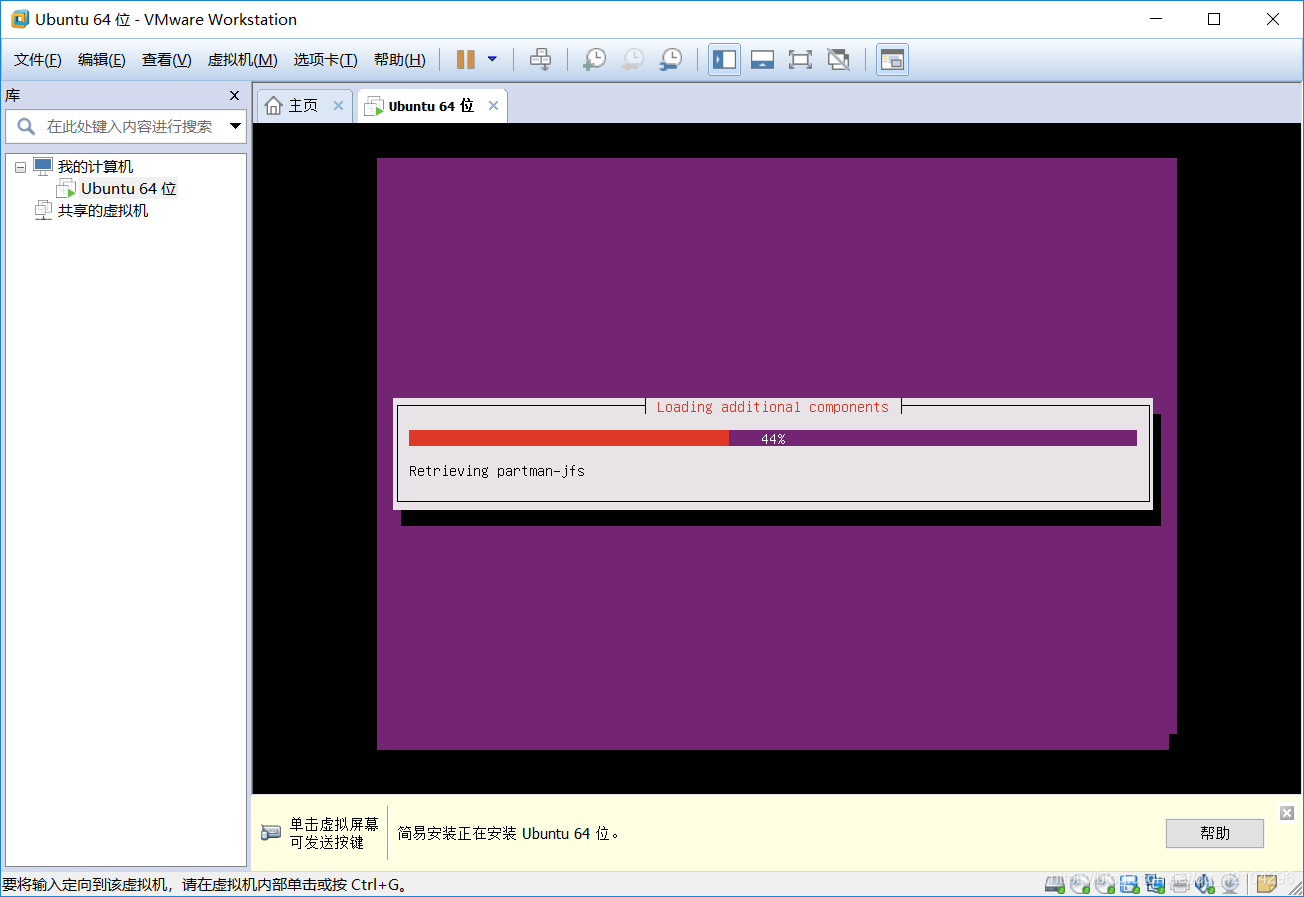The height and width of the screenshot is (897, 1304).
Task: Open the 虚拟机(M) menu
Action: tap(242, 60)
